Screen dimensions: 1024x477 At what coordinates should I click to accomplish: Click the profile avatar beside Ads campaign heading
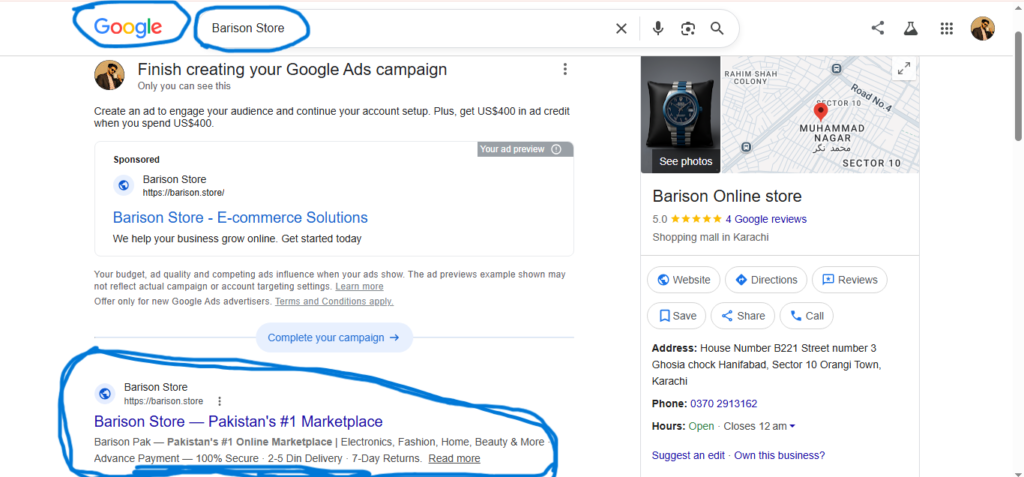pyautogui.click(x=109, y=75)
